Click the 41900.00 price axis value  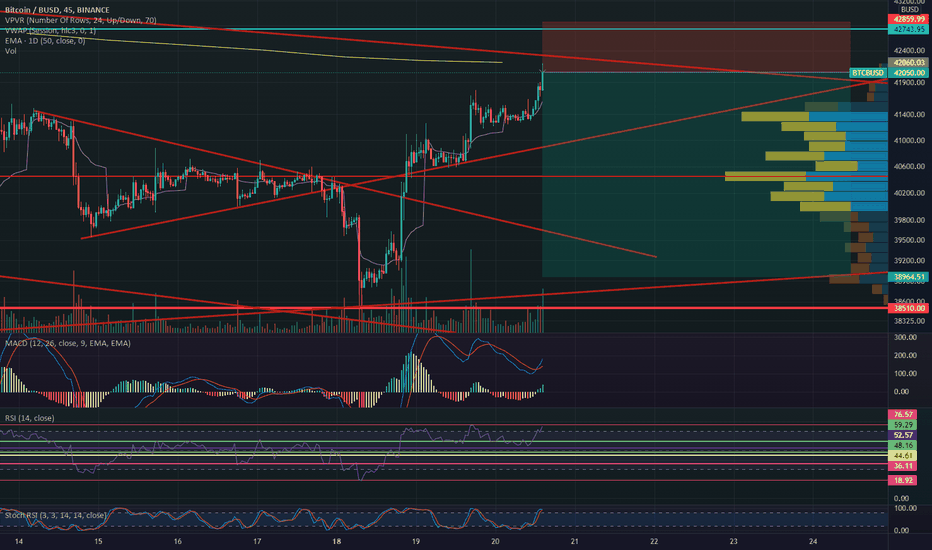pos(909,83)
